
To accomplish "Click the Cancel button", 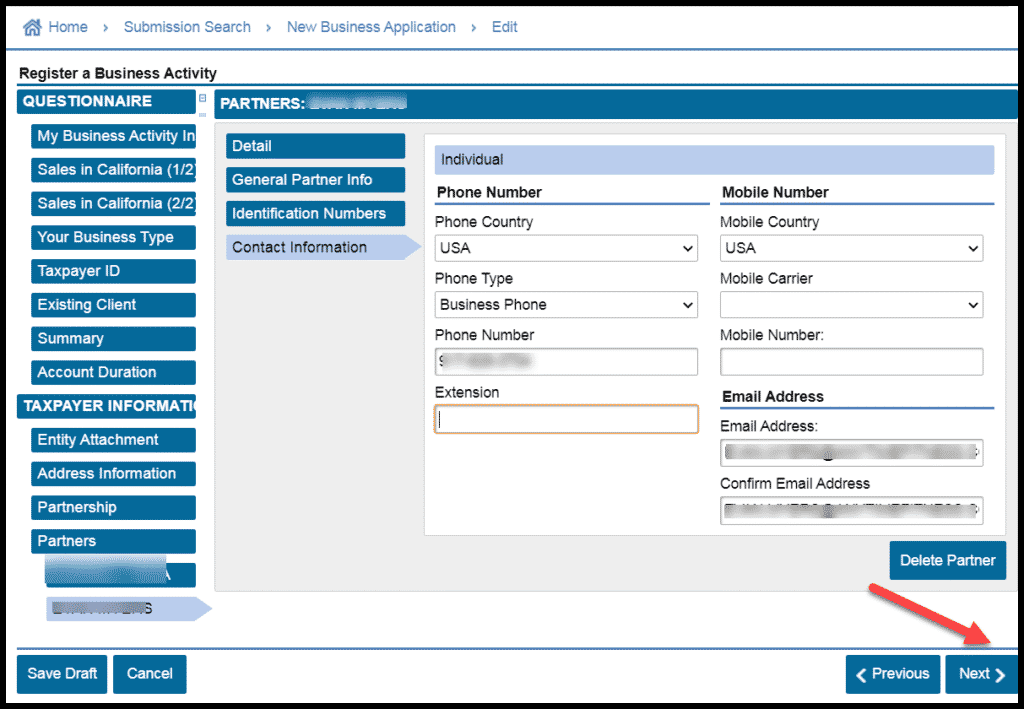I will click(x=150, y=674).
